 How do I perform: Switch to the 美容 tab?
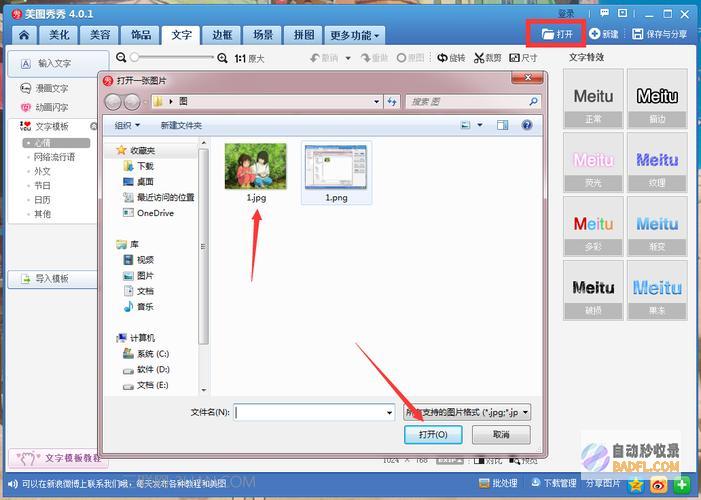100,35
